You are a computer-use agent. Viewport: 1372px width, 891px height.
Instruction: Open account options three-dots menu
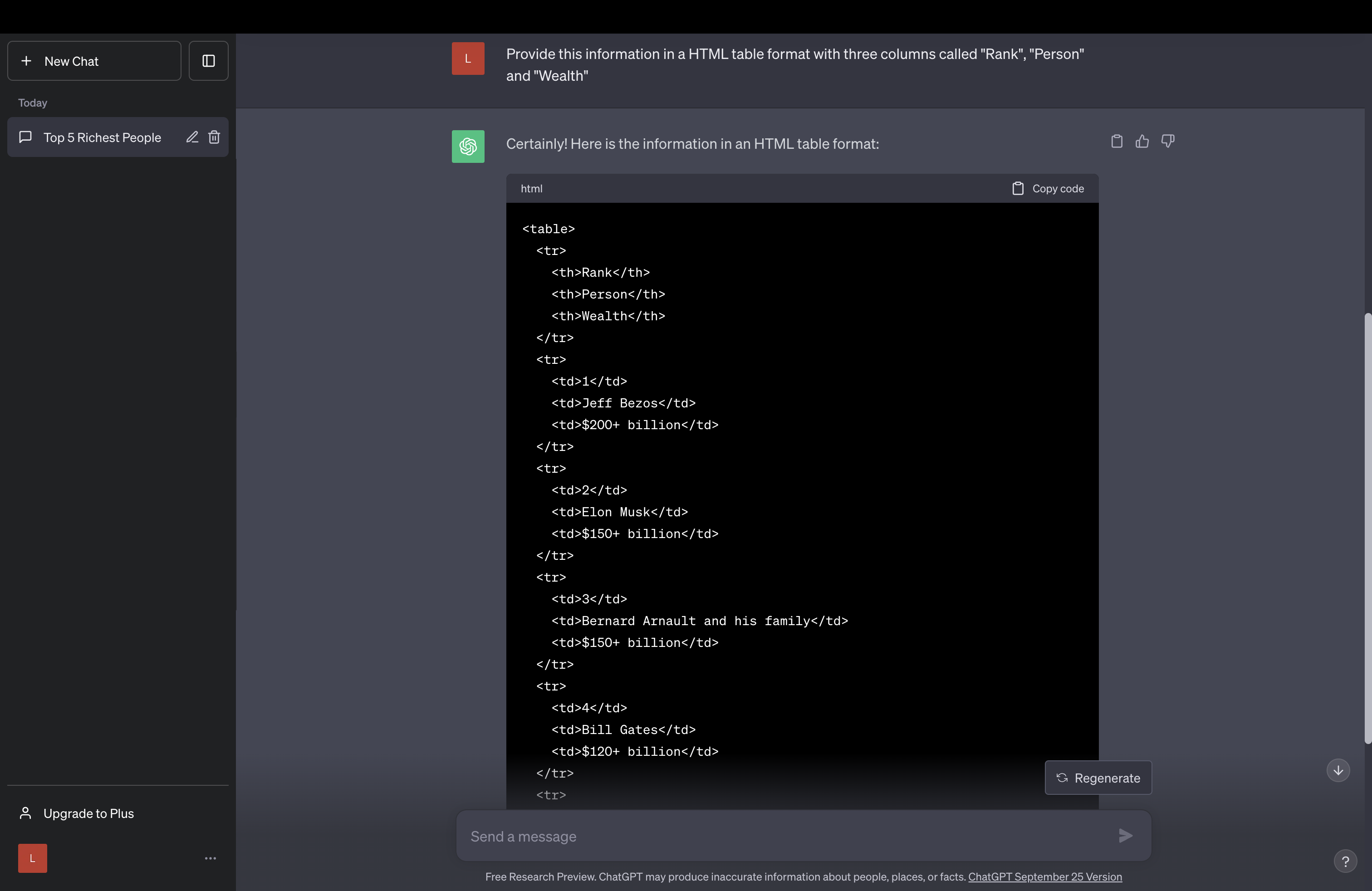point(211,859)
